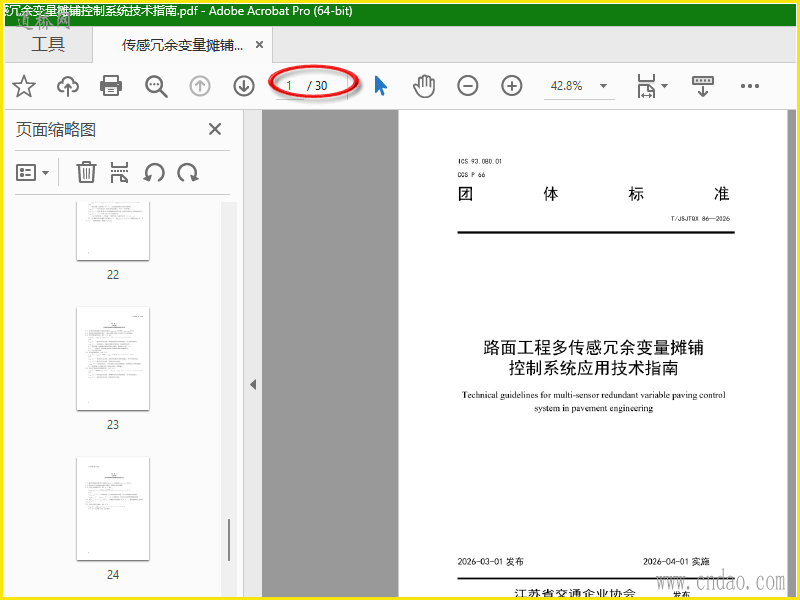Click the '2026-04-01 实施' date text
Screen dimensions: 800x600
(676, 562)
